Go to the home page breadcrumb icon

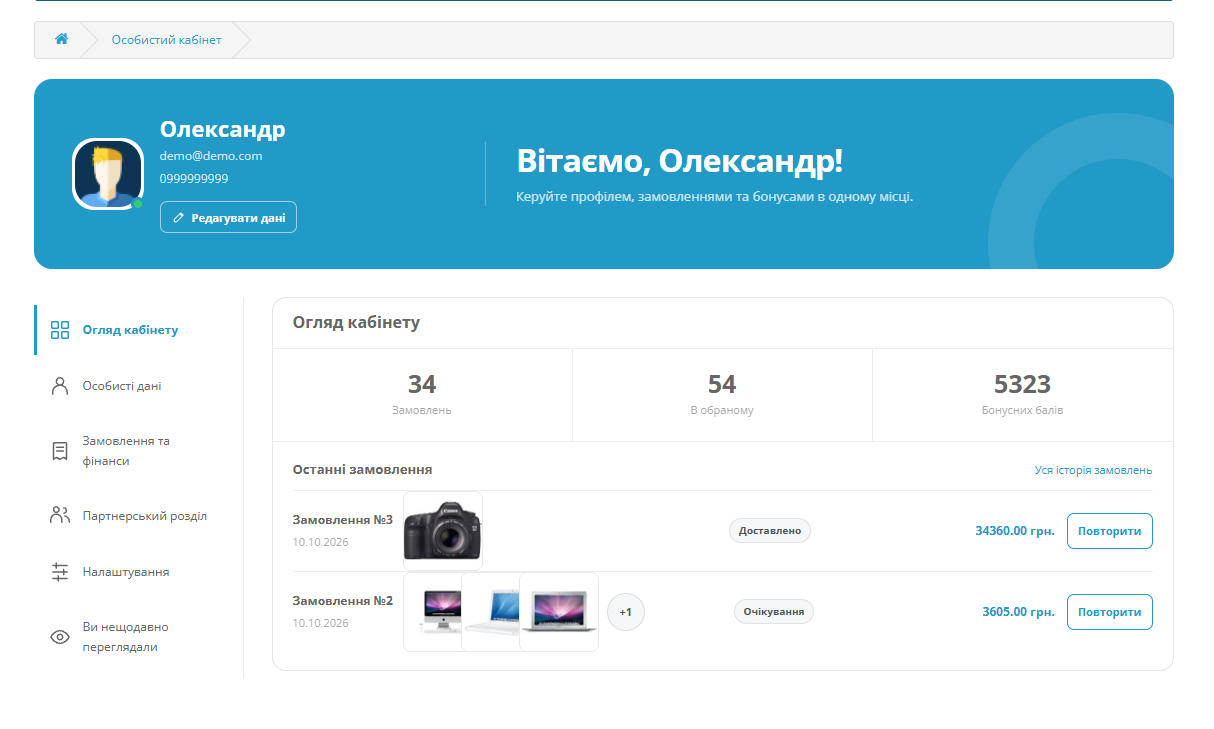62,39
